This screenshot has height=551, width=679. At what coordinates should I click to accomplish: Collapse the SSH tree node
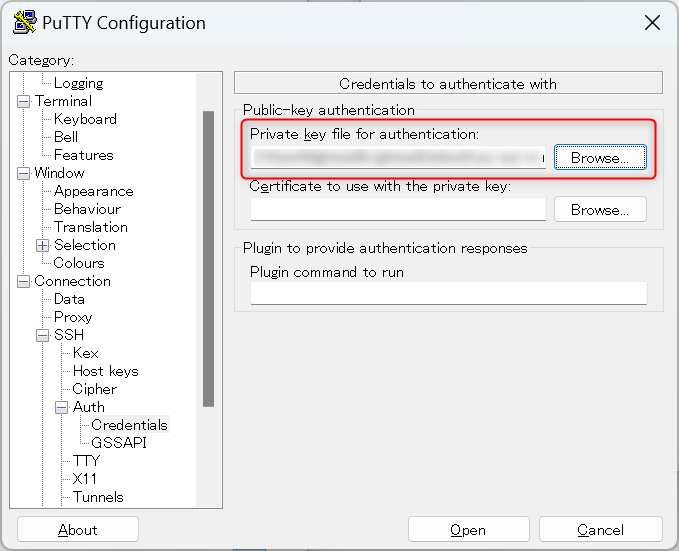click(42, 335)
